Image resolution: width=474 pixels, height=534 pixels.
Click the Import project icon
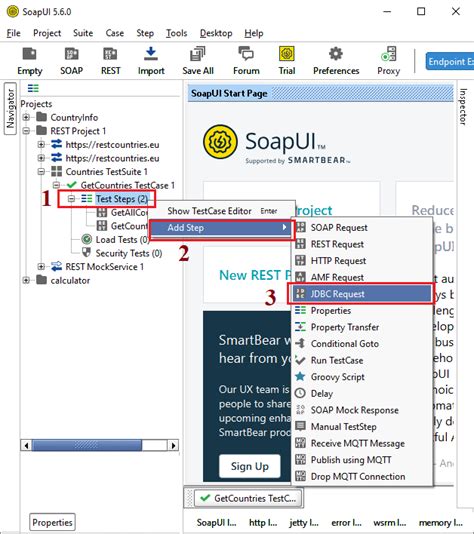pyautogui.click(x=151, y=54)
